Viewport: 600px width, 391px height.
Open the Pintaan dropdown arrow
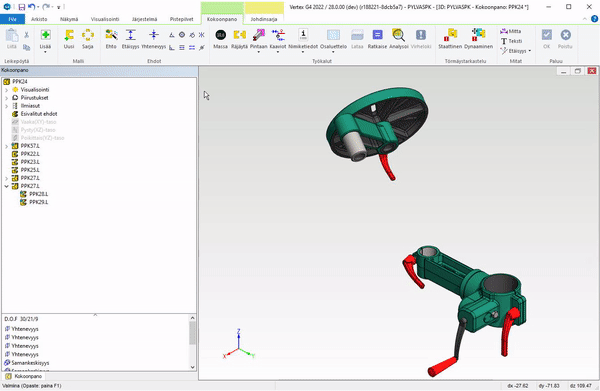pos(259,52)
